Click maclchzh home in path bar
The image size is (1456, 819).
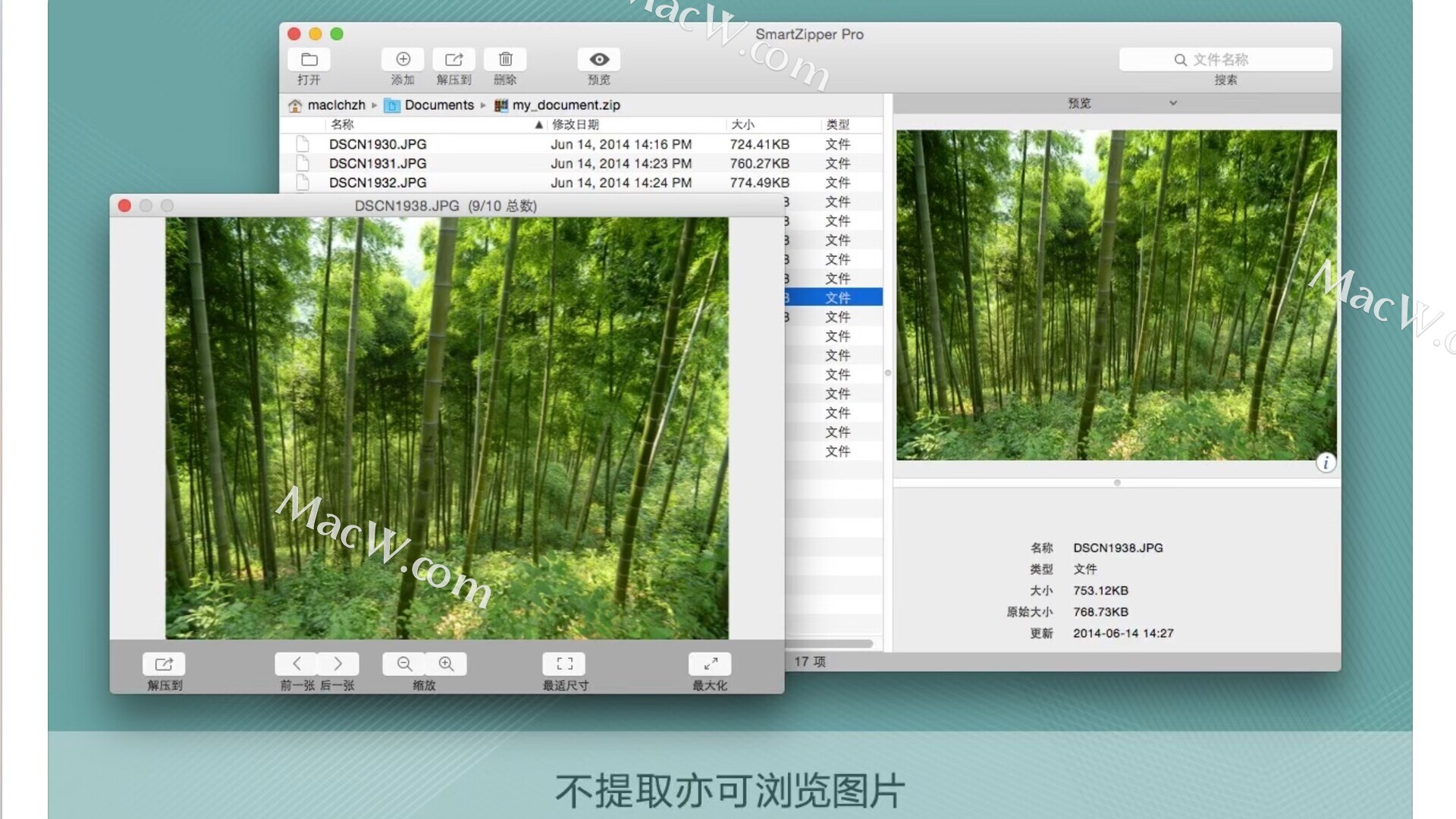coord(335,105)
